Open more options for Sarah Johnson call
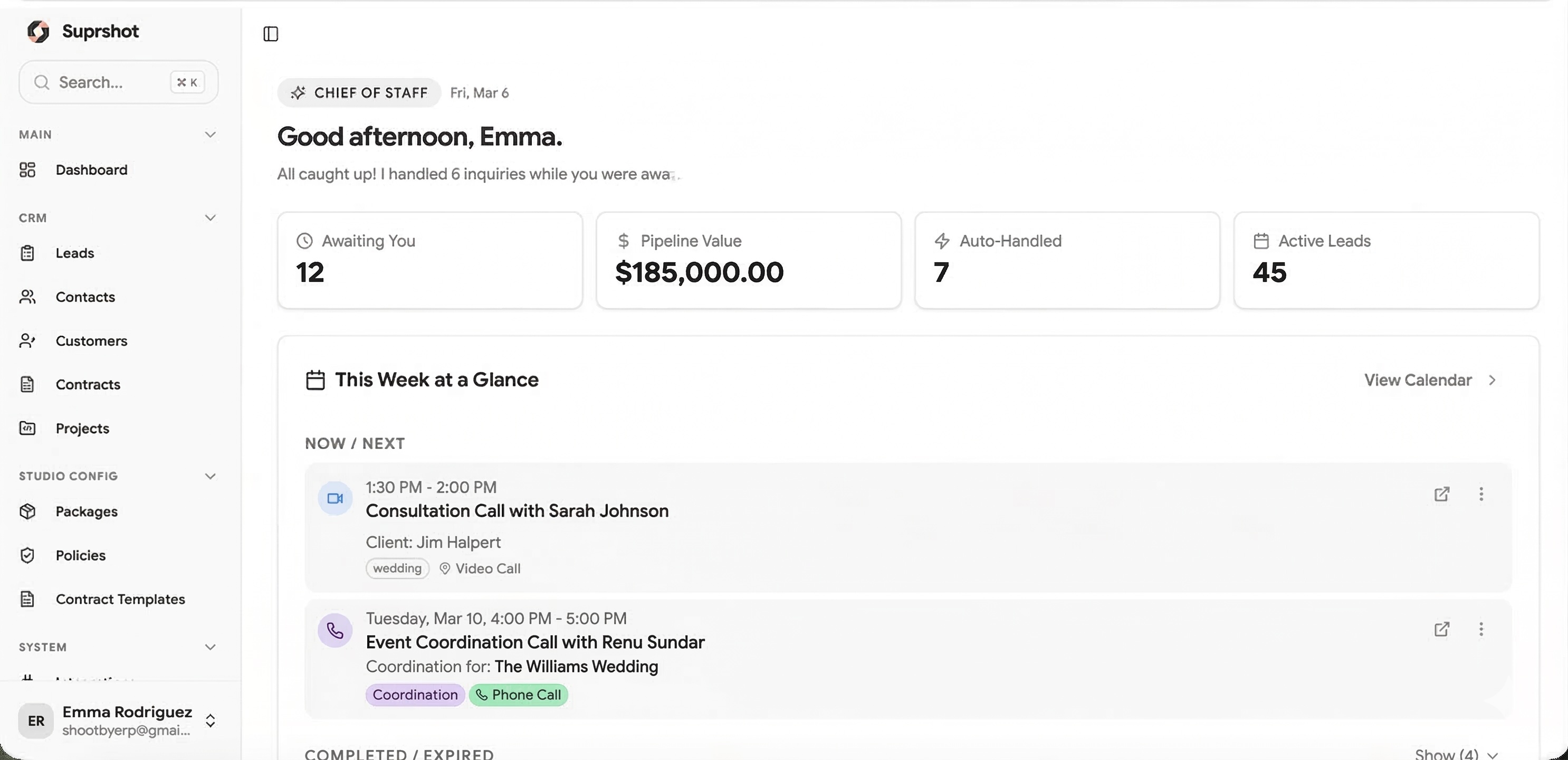Image resolution: width=1568 pixels, height=760 pixels. tap(1481, 494)
